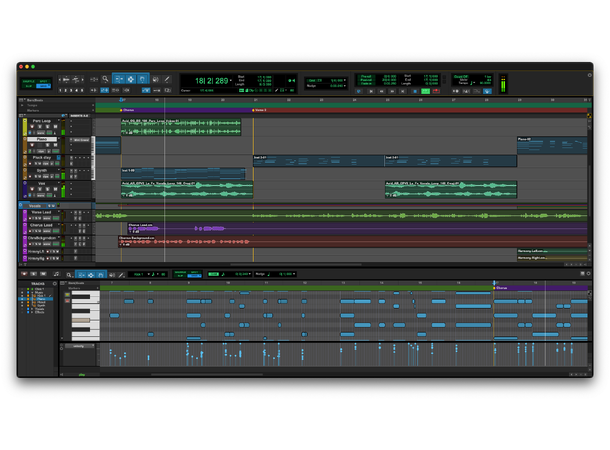The image size is (610, 450).
Task: Open the velocity lane selector in MIDI editor
Action: [x=79, y=346]
